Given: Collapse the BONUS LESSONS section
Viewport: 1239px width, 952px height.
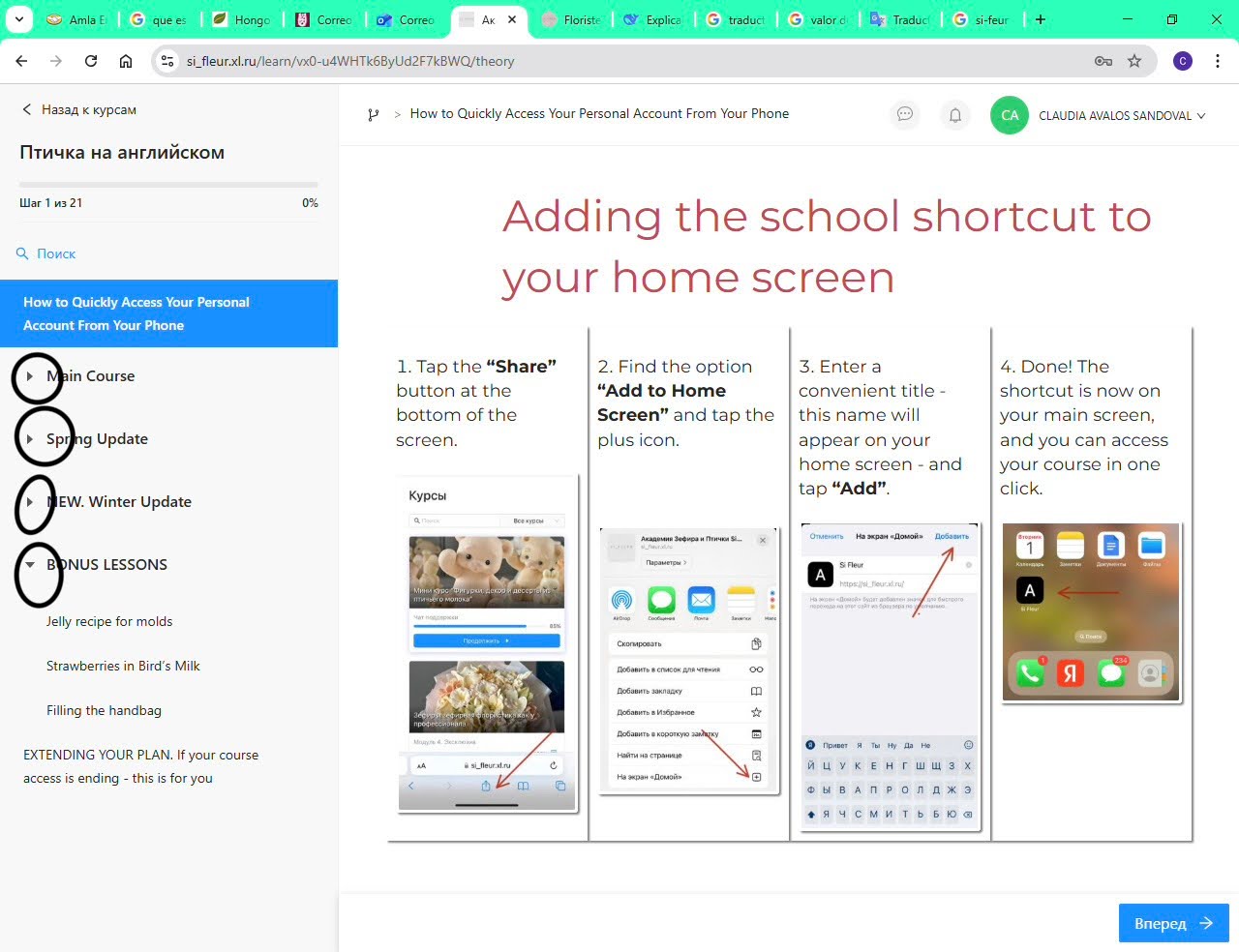Looking at the screenshot, I should click(x=30, y=565).
